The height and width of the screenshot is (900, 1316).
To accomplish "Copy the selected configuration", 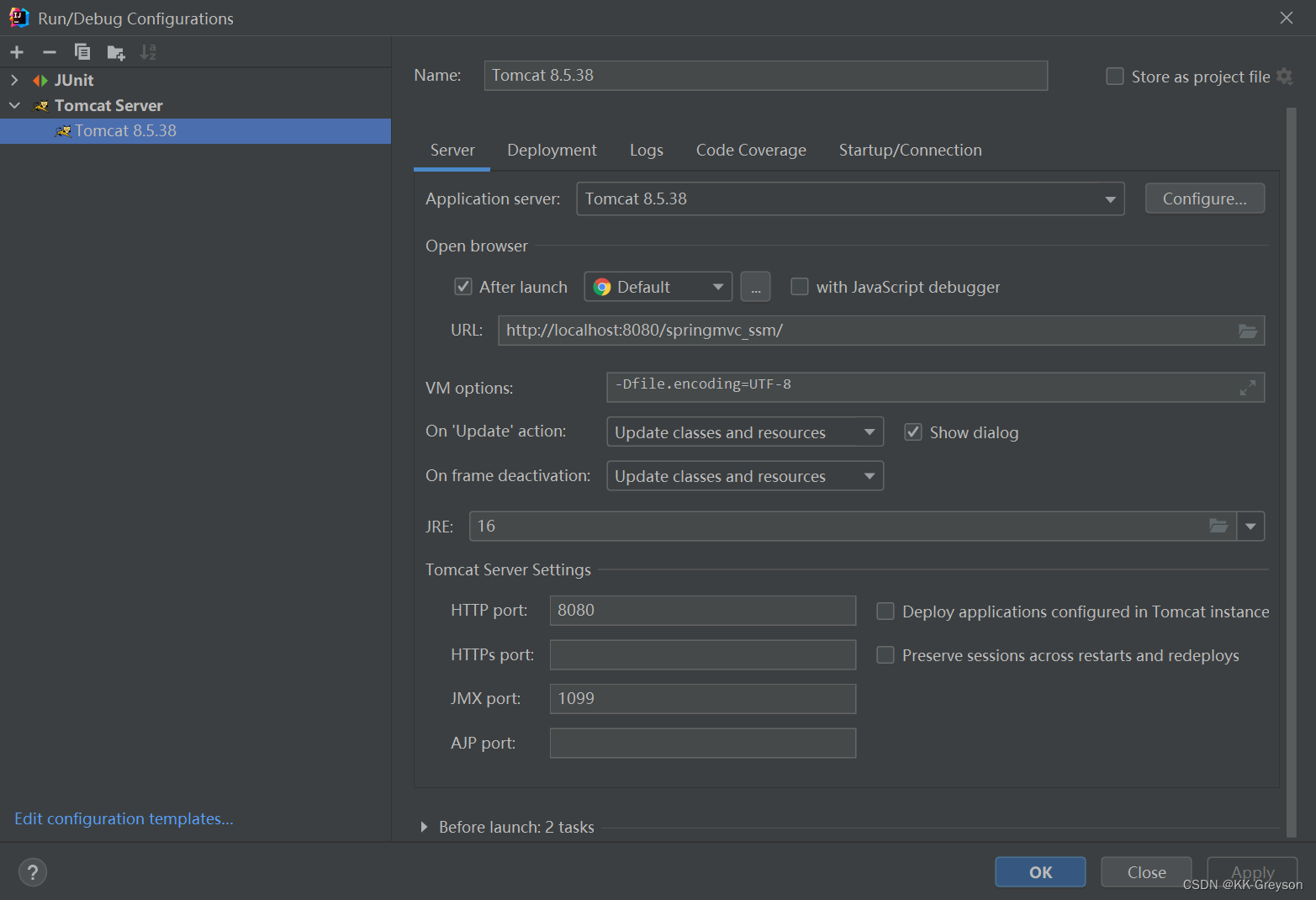I will pyautogui.click(x=82, y=52).
